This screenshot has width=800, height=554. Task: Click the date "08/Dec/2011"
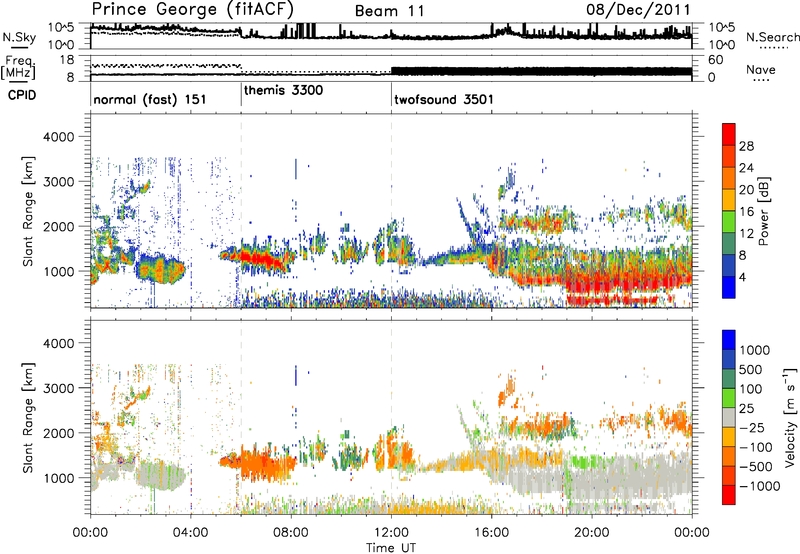pos(638,10)
